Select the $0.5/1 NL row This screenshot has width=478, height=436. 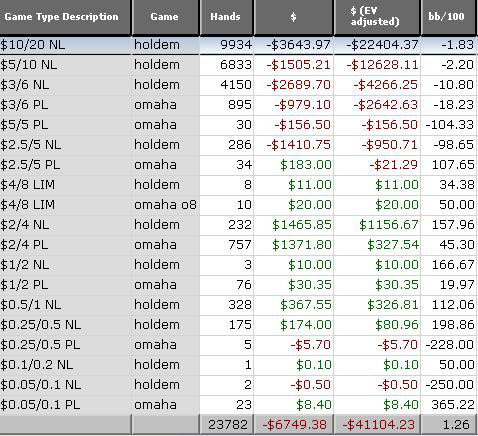238,305
